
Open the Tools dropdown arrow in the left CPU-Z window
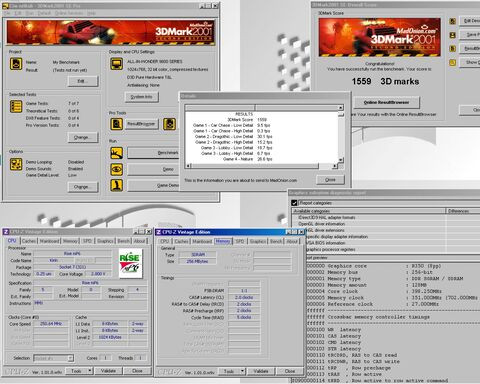tap(90, 371)
